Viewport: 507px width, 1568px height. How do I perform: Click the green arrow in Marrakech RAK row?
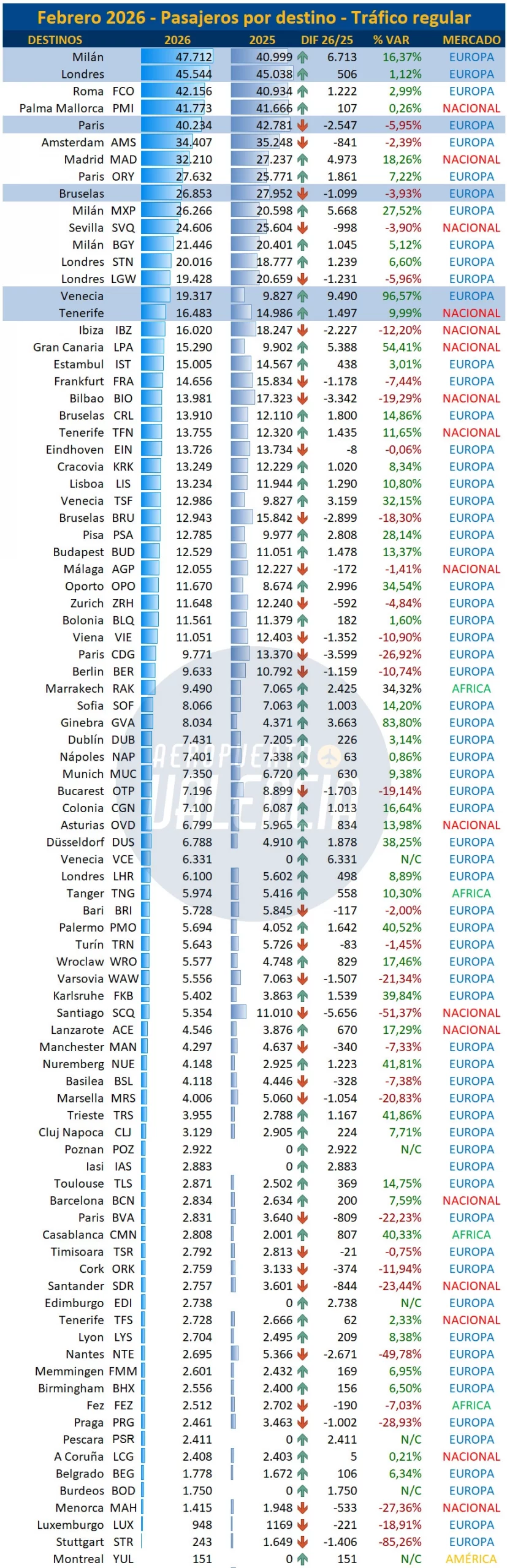302,688
